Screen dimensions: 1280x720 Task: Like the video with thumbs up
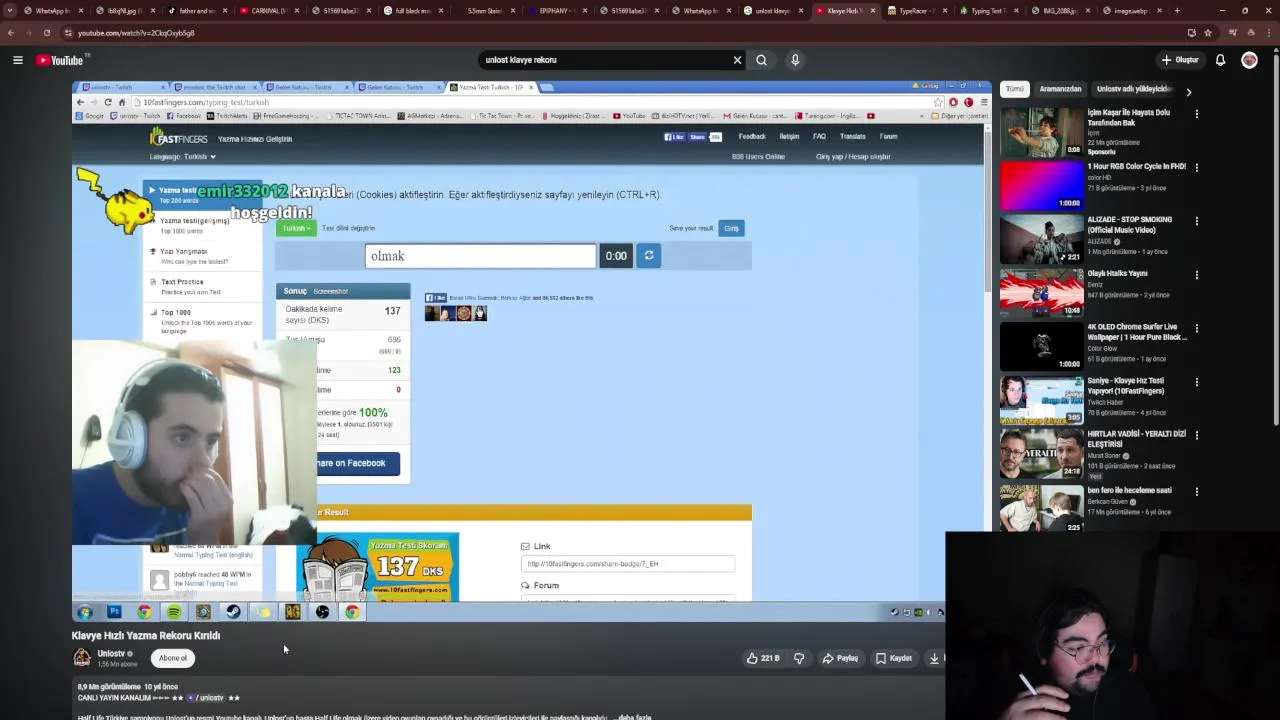[x=763, y=658]
